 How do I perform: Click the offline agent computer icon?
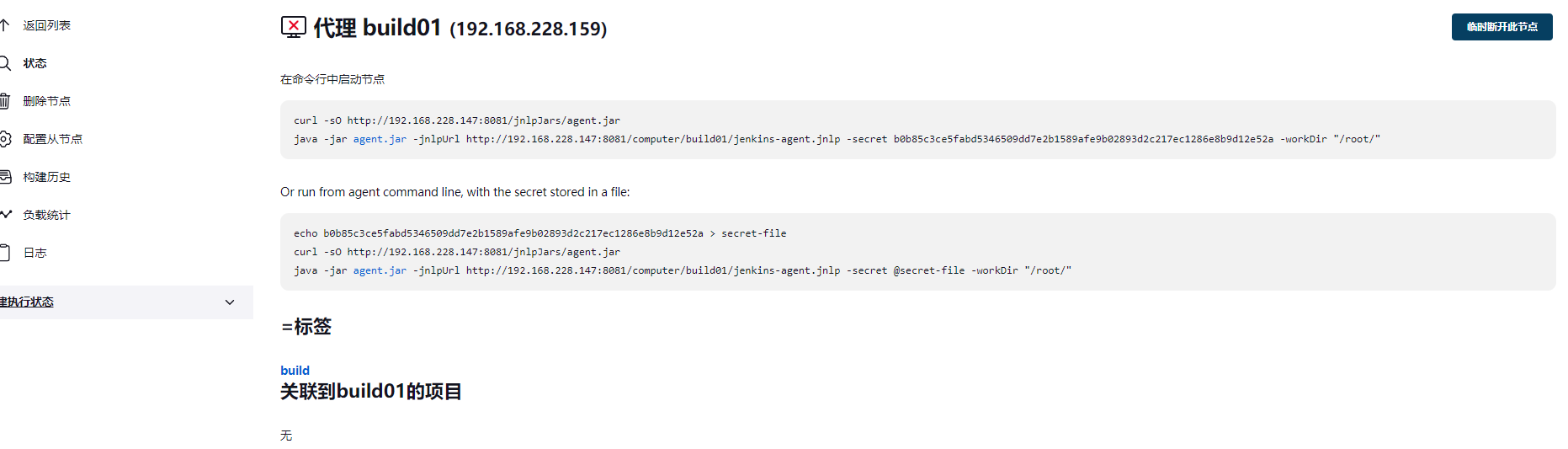[x=293, y=27]
